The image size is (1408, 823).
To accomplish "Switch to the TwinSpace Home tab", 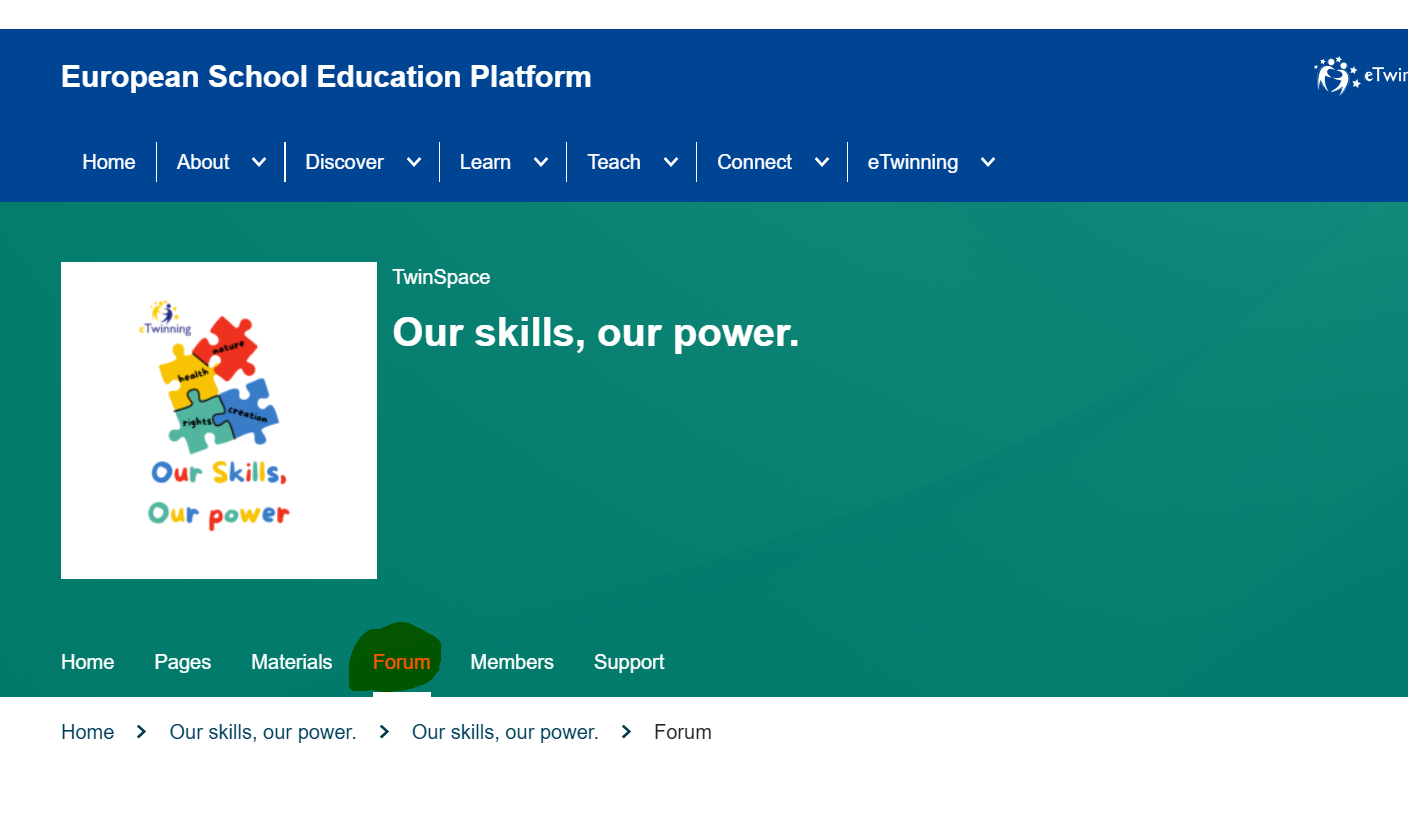I will [88, 662].
